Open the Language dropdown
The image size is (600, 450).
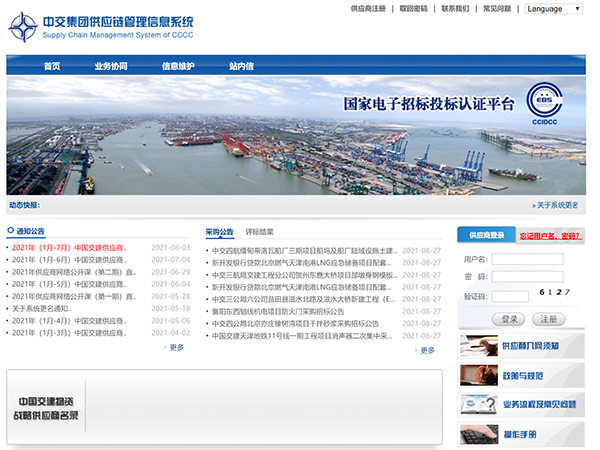553,9
